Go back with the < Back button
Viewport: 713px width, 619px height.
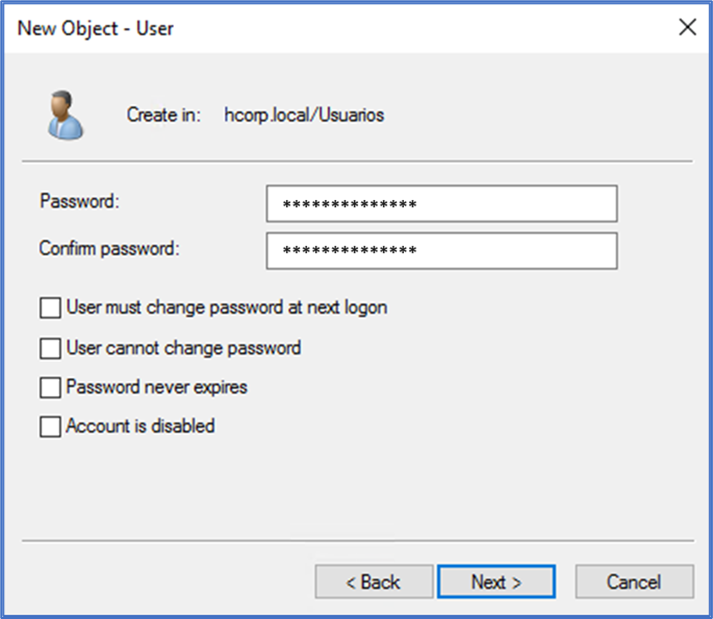coord(373,582)
